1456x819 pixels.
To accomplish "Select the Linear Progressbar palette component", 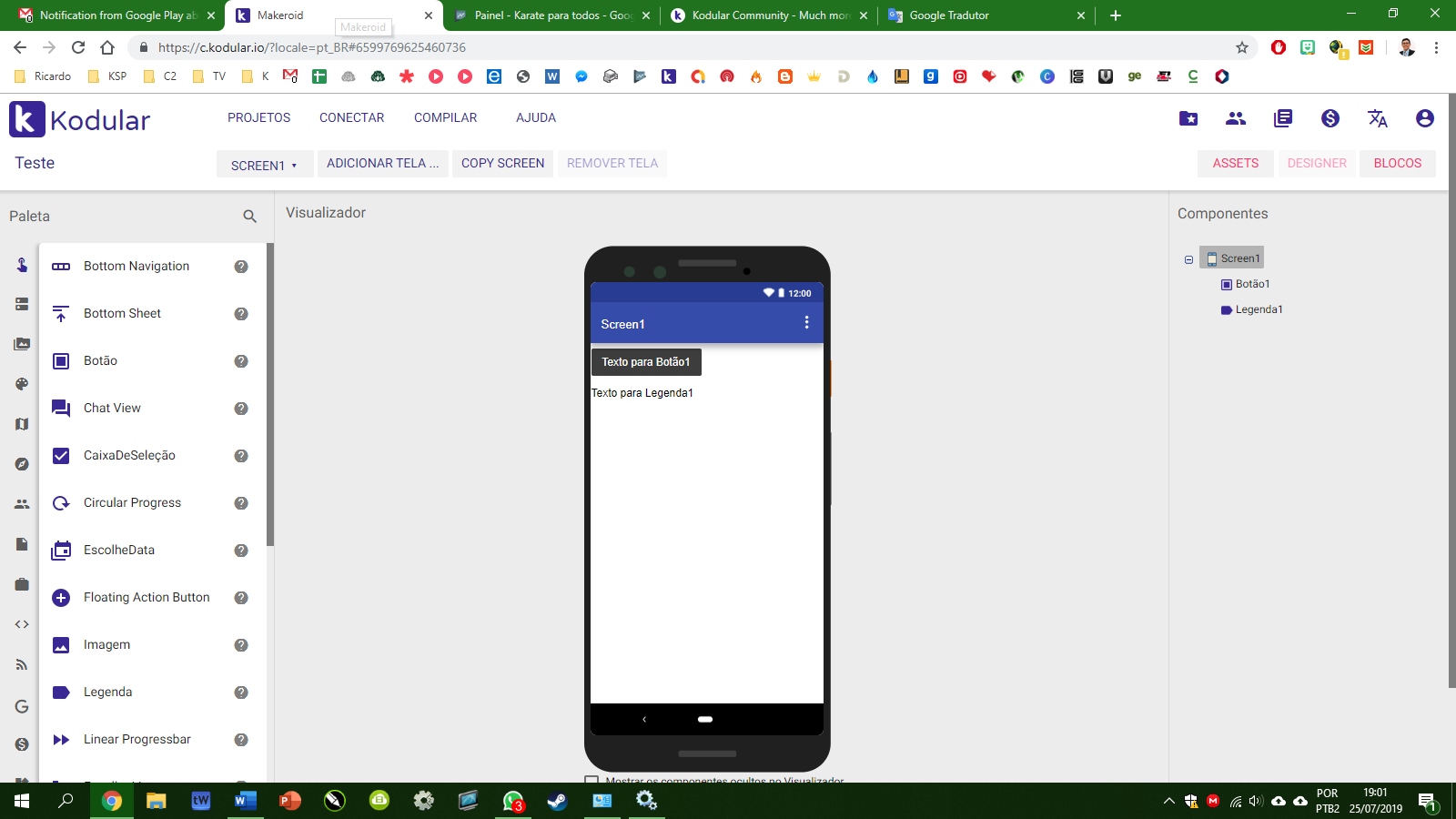I will [x=137, y=739].
